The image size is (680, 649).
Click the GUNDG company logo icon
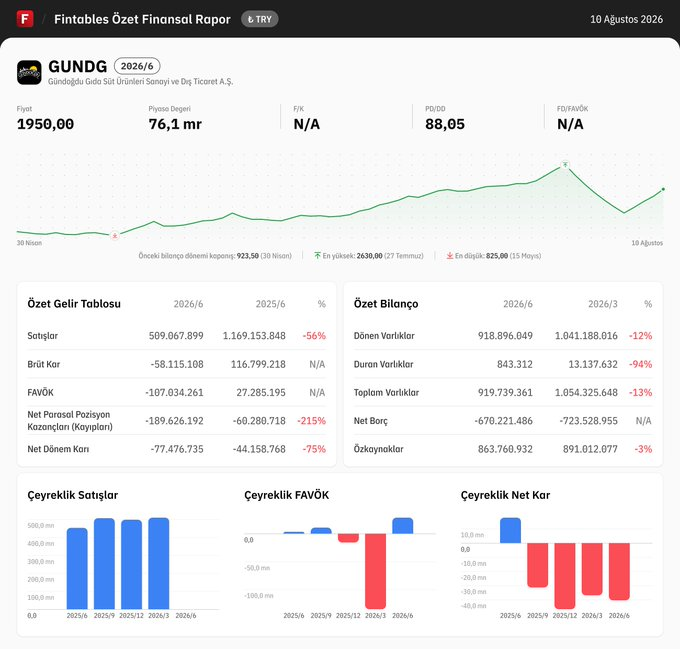[x=29, y=72]
